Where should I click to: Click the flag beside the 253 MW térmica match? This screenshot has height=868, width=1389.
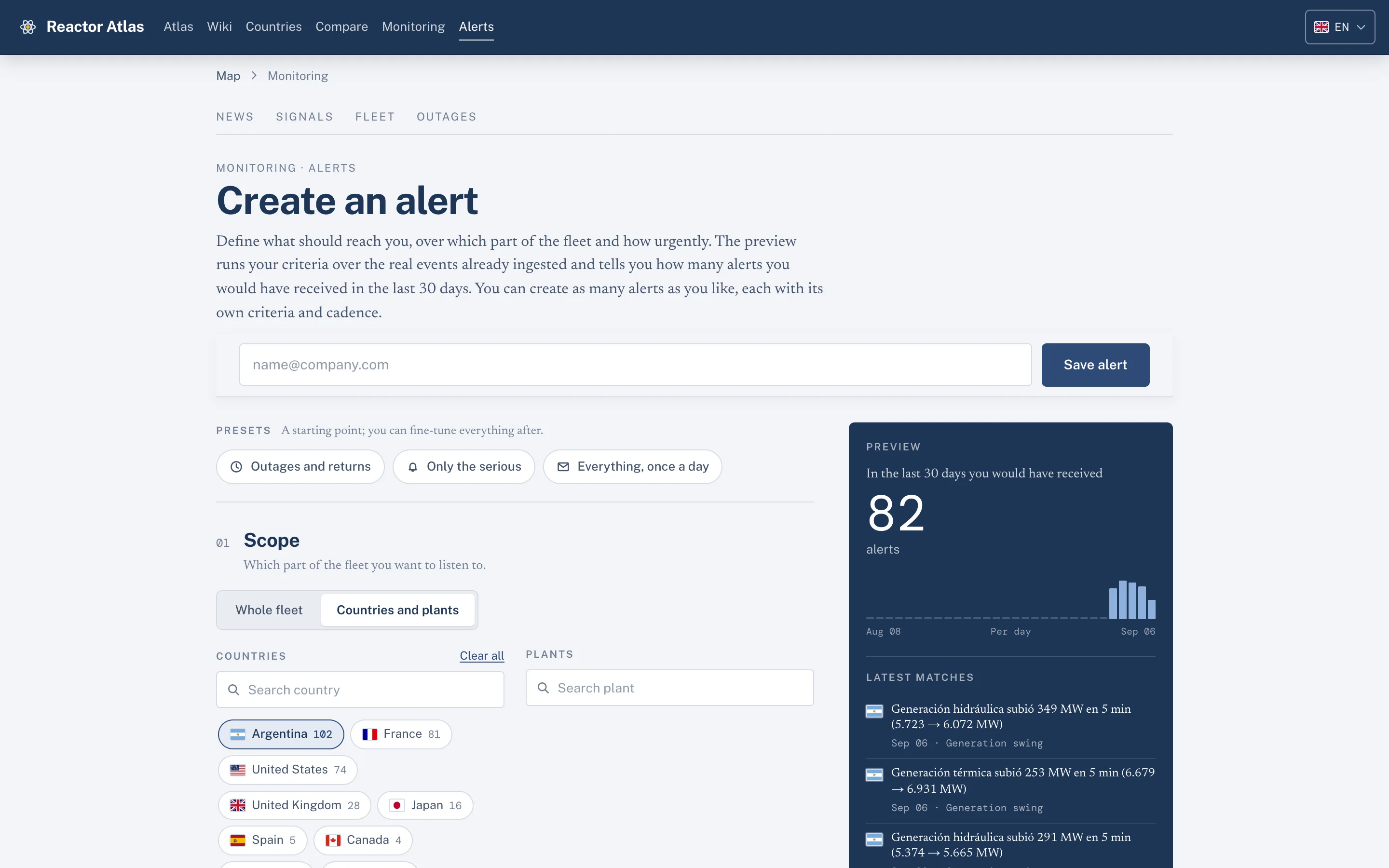[x=874, y=775]
